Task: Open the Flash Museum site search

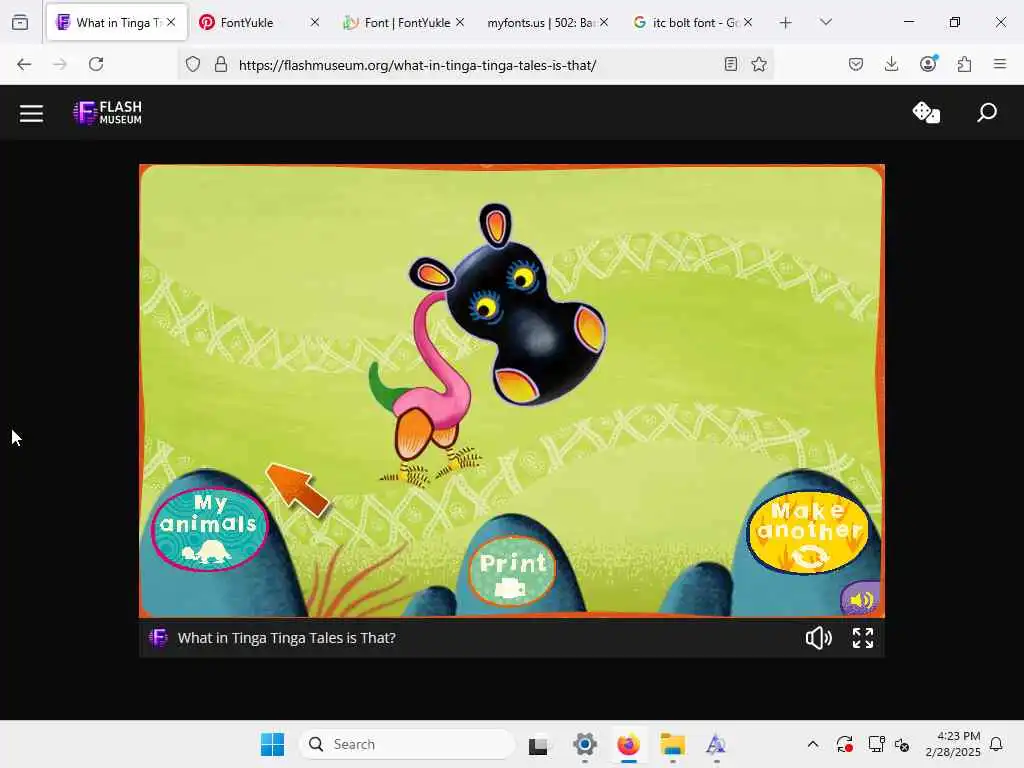Action: [x=987, y=112]
